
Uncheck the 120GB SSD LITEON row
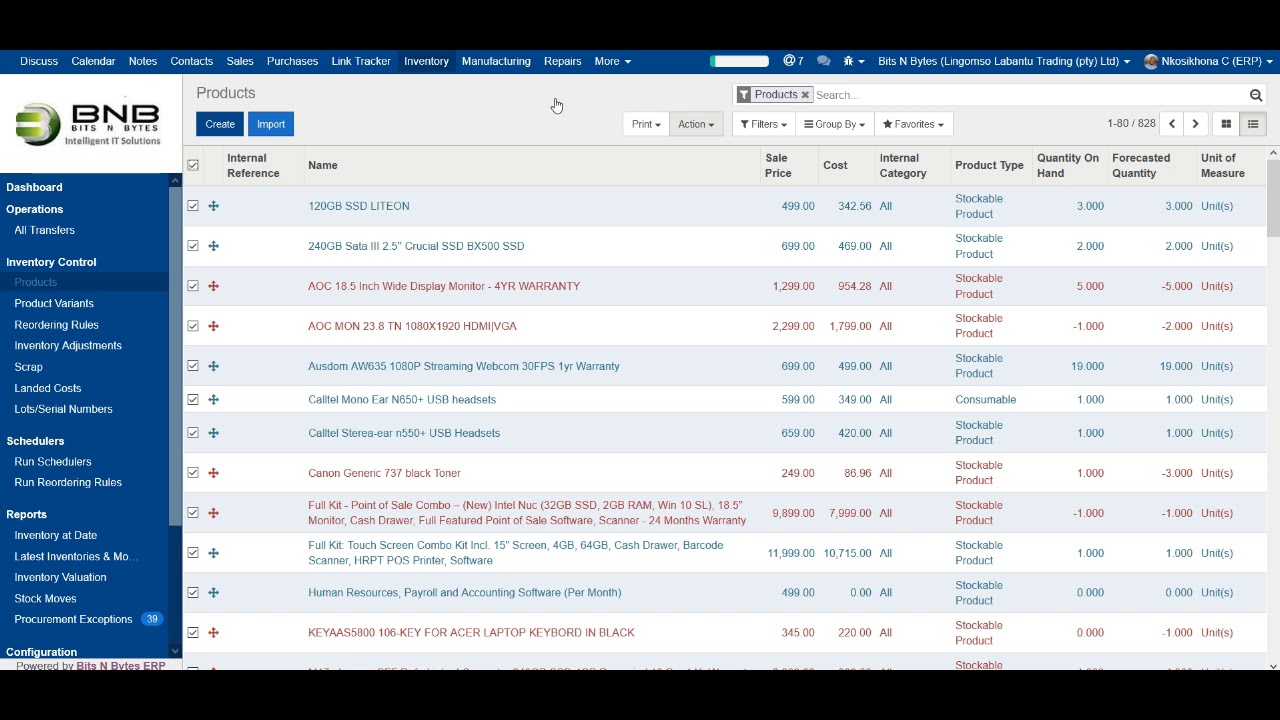(193, 206)
